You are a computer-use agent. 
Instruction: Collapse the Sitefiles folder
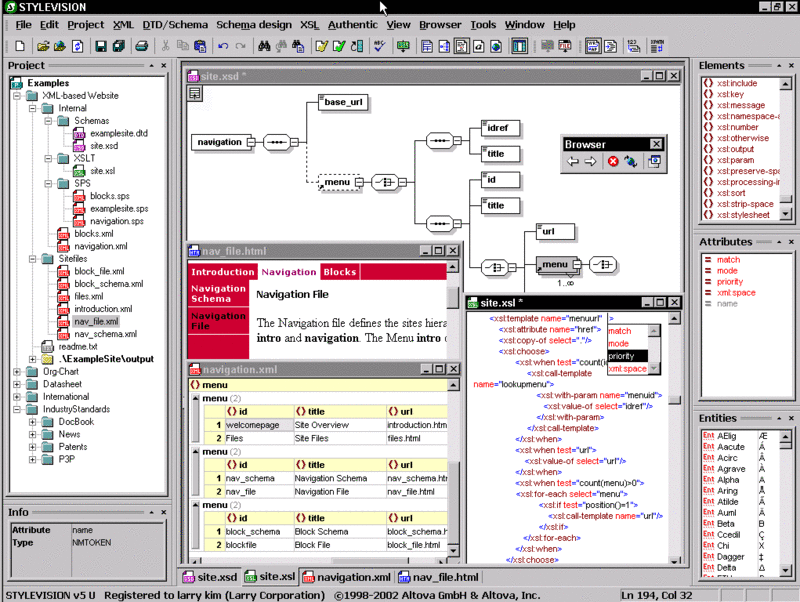[33, 259]
